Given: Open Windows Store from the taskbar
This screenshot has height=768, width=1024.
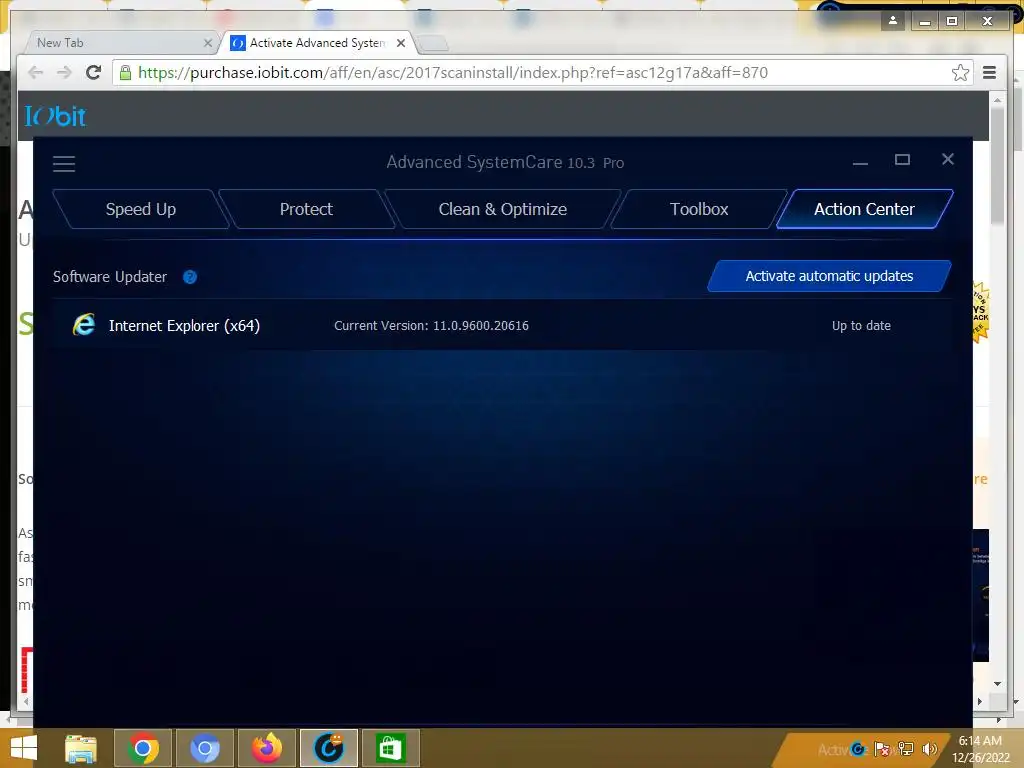Looking at the screenshot, I should coord(391,748).
